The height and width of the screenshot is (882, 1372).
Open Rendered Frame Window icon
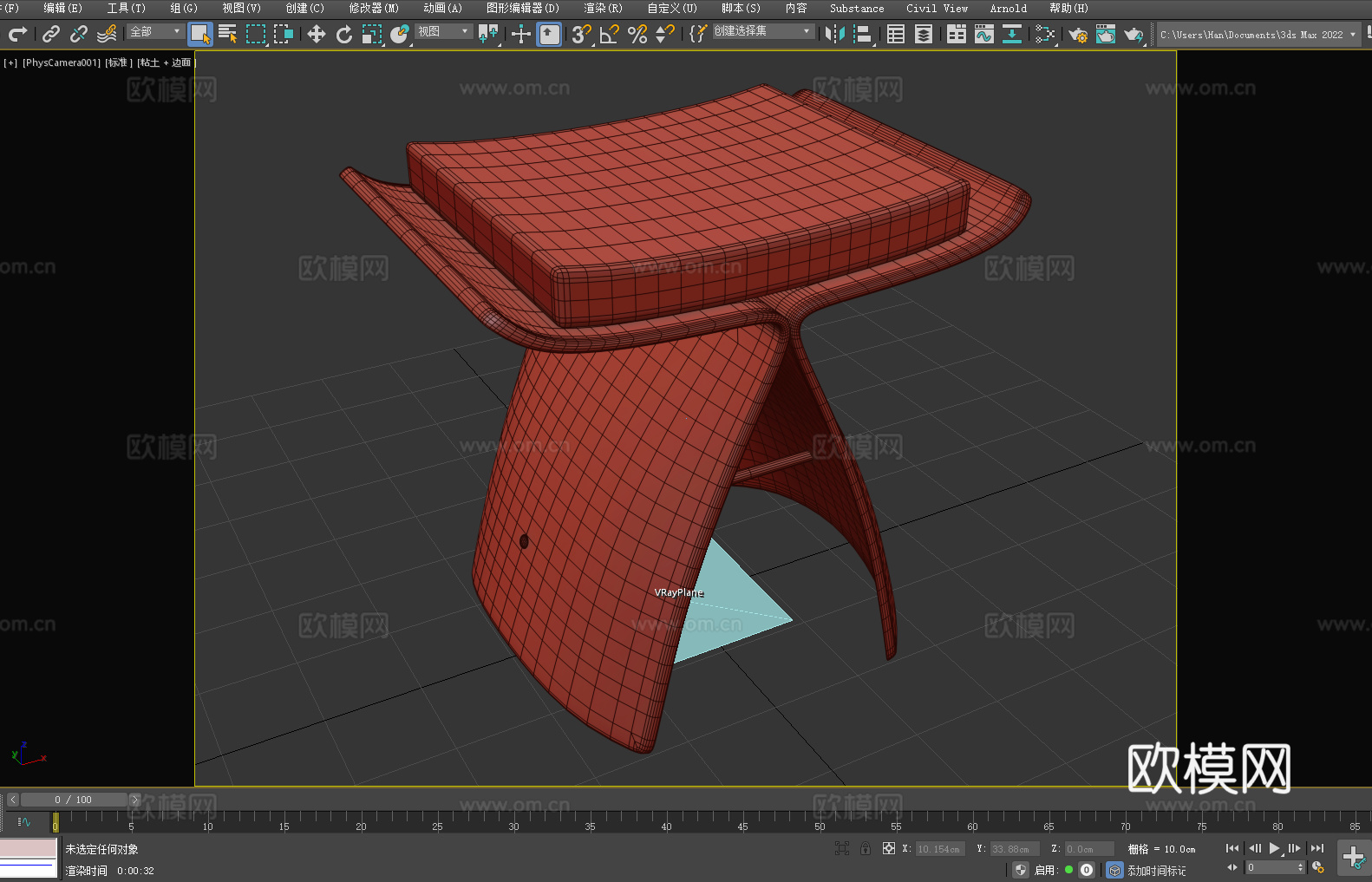[x=1106, y=34]
